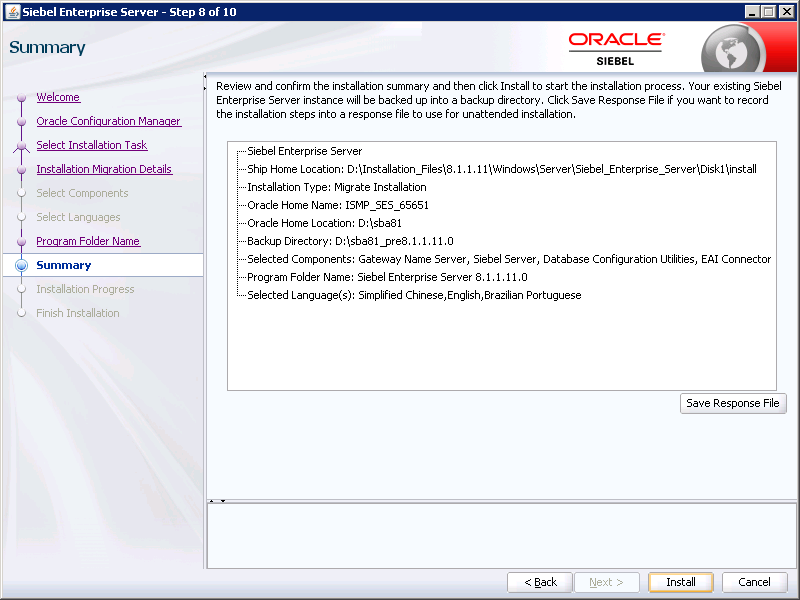Cancel the Siebel installation
This screenshot has width=800, height=600.
tap(754, 582)
